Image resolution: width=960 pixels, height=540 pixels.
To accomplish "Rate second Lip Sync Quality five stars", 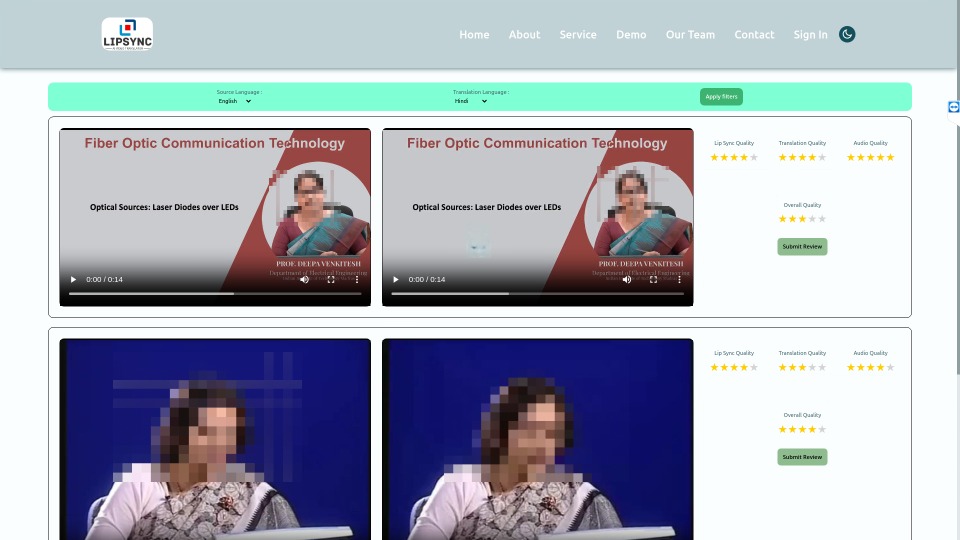I will (754, 367).
